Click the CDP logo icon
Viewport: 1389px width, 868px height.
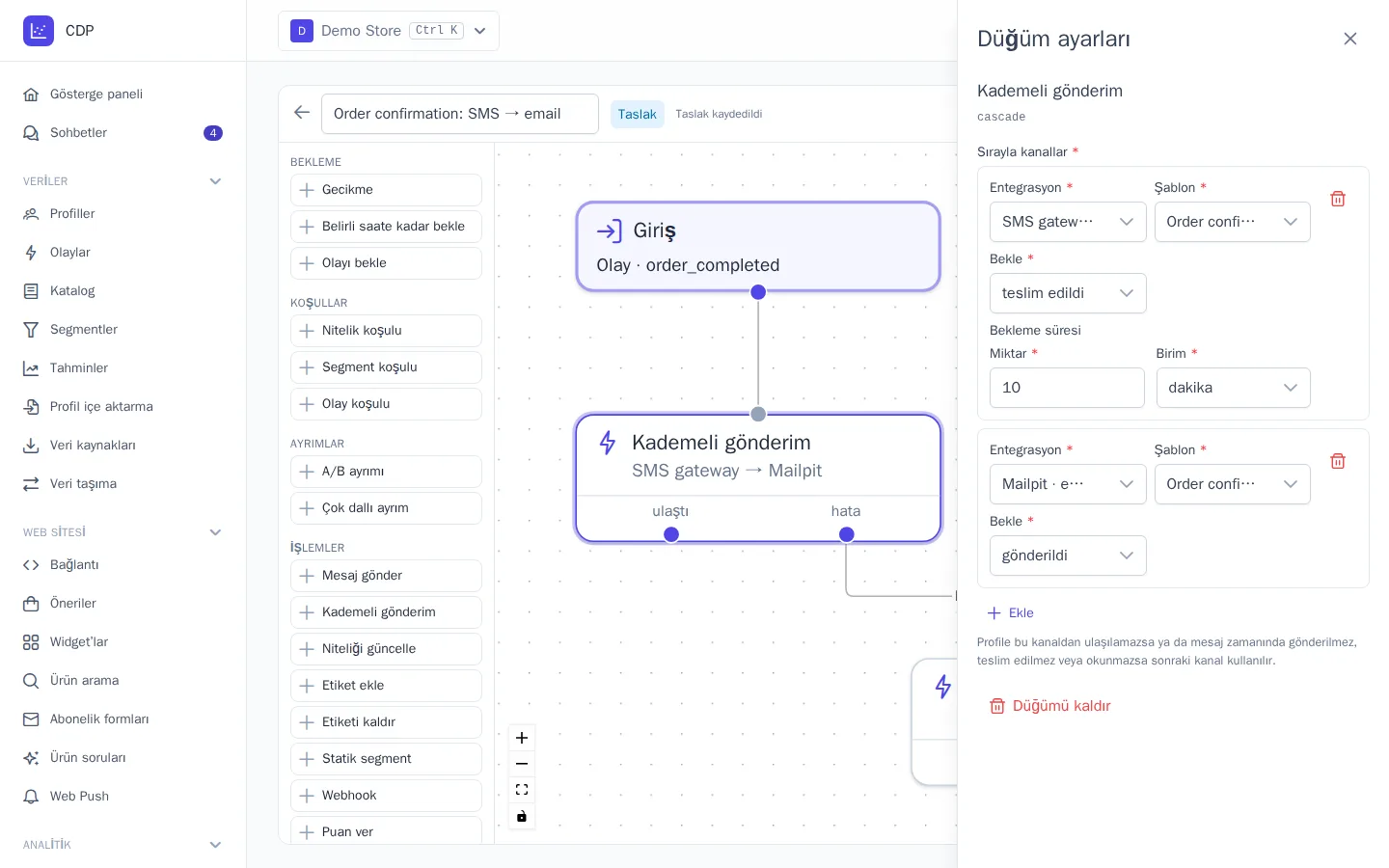click(39, 31)
